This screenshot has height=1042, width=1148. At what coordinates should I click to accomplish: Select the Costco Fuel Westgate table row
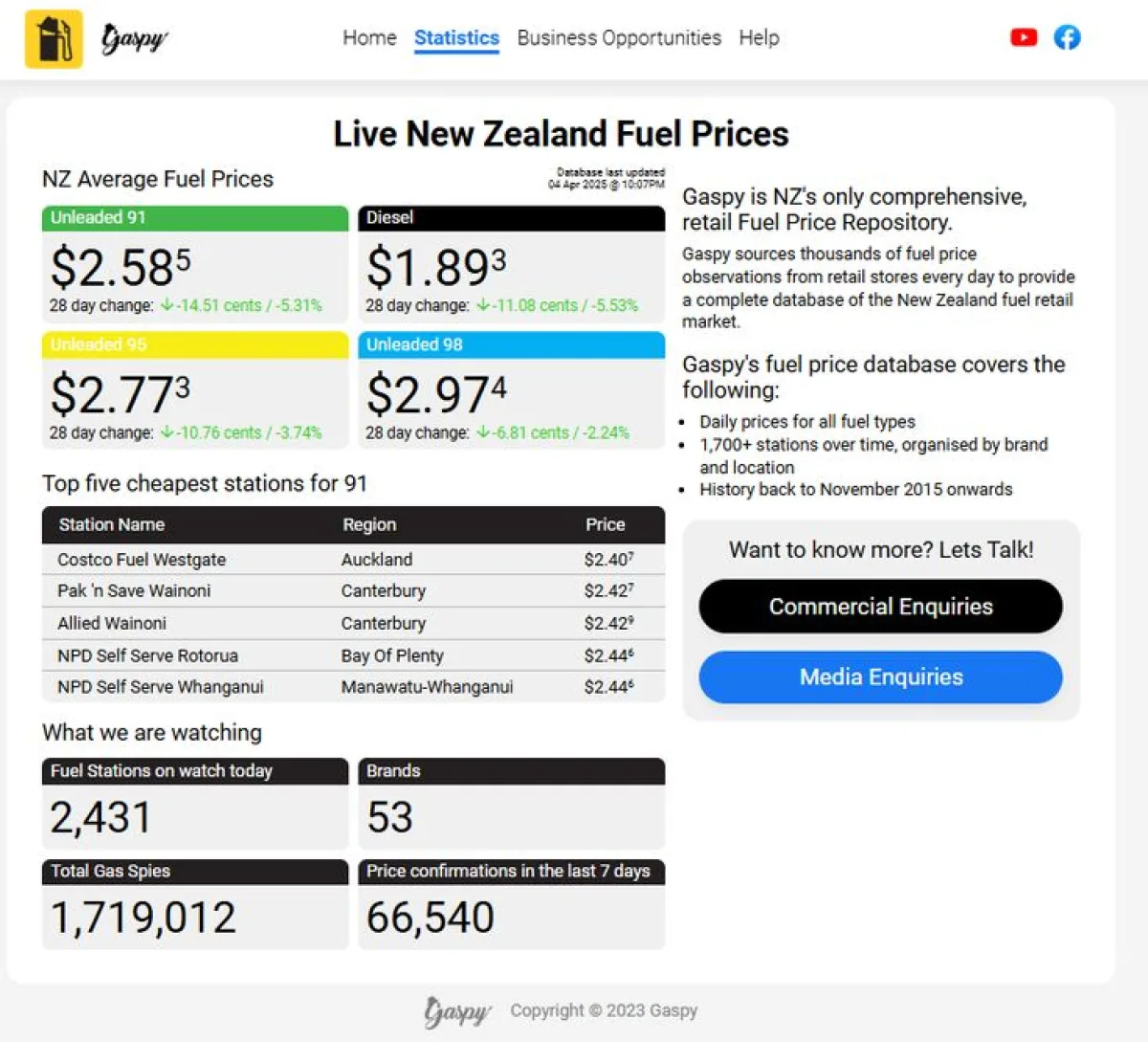coord(352,560)
